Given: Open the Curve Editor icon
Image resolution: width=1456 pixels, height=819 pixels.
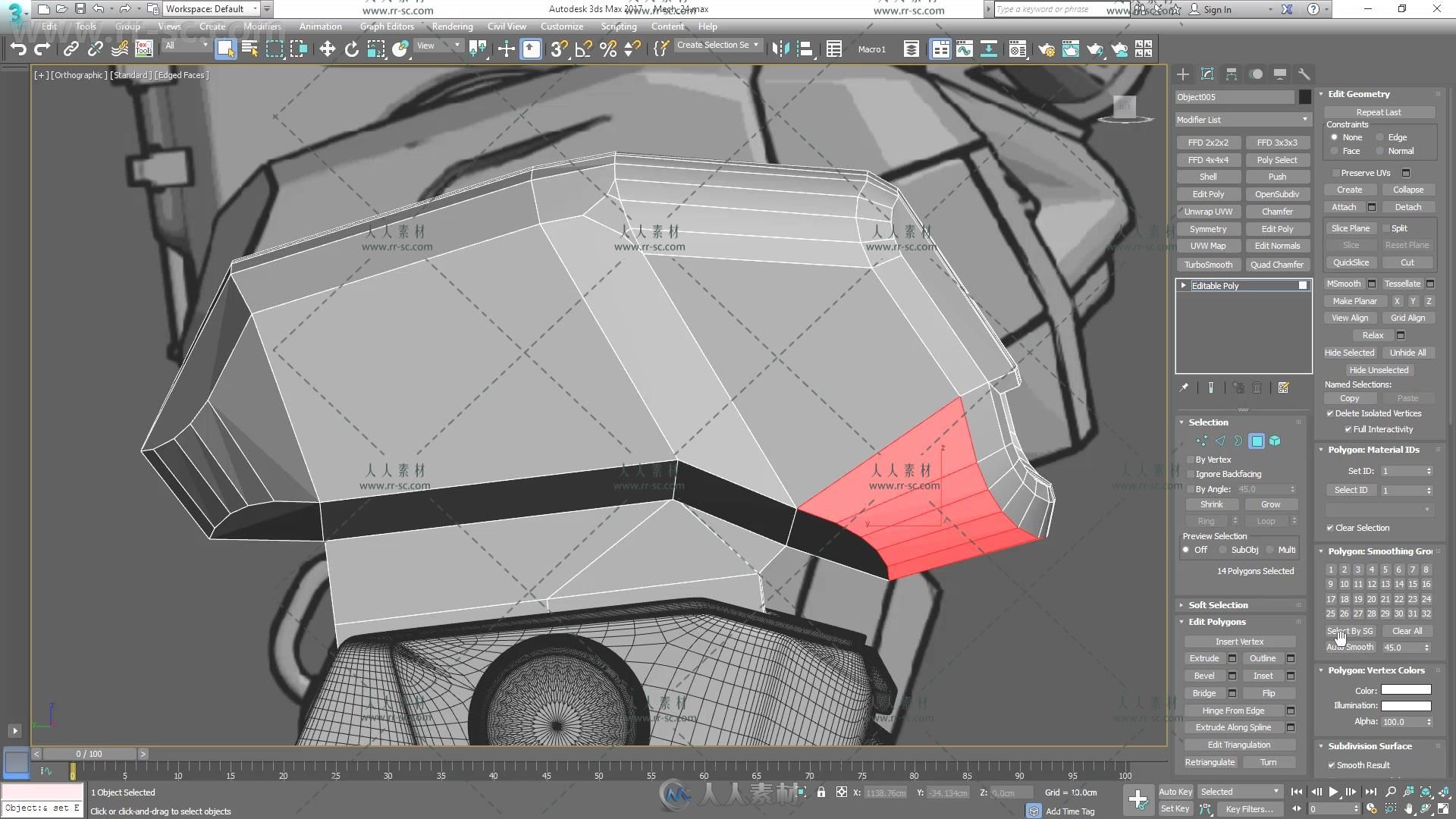Looking at the screenshot, I should pos(964,49).
